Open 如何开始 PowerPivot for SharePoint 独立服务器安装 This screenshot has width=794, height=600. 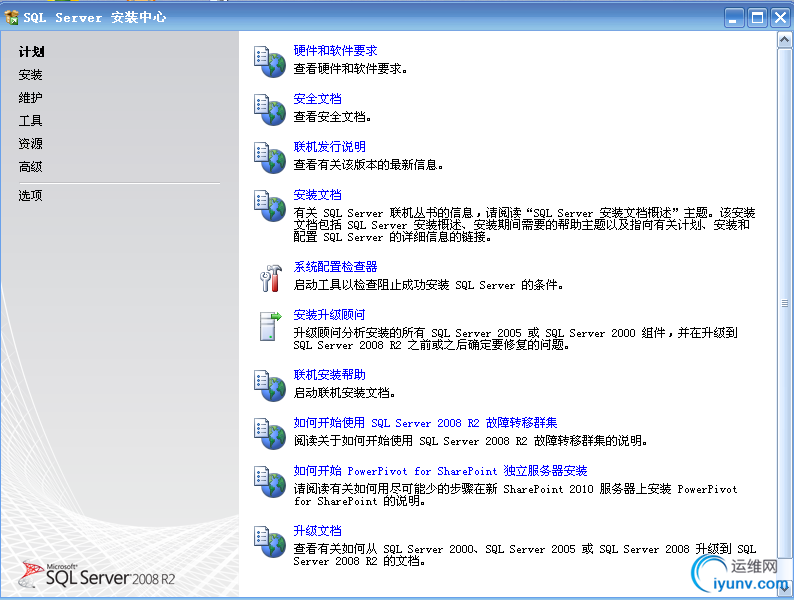pyautogui.click(x=441, y=471)
